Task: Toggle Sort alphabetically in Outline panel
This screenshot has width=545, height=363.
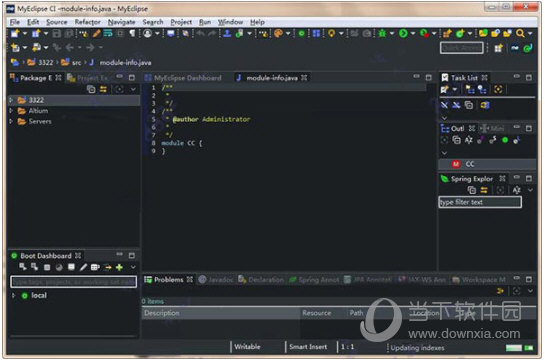Action: [469, 140]
